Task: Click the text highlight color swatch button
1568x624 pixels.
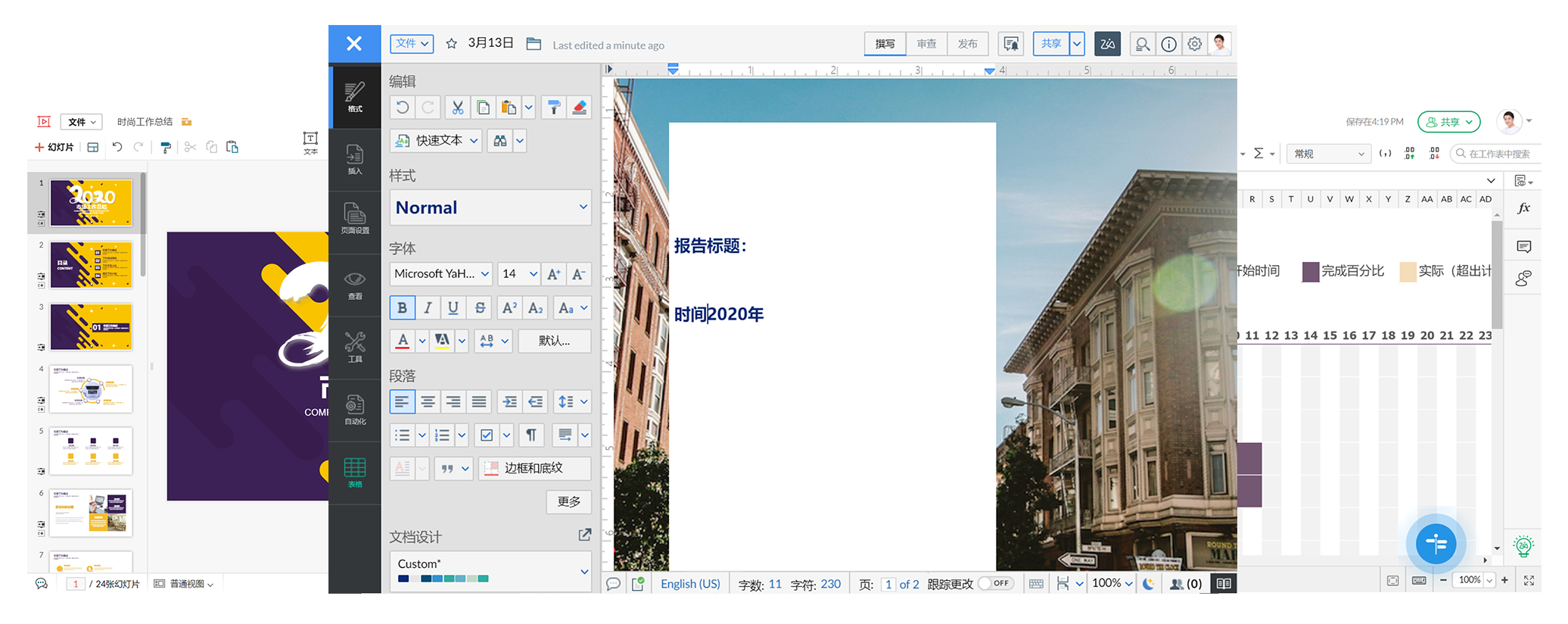Action: click(x=442, y=341)
